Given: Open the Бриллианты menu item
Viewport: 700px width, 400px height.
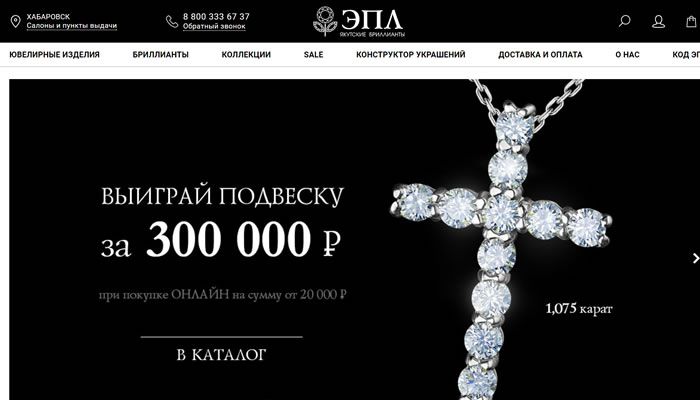Looking at the screenshot, I should pos(161,54).
